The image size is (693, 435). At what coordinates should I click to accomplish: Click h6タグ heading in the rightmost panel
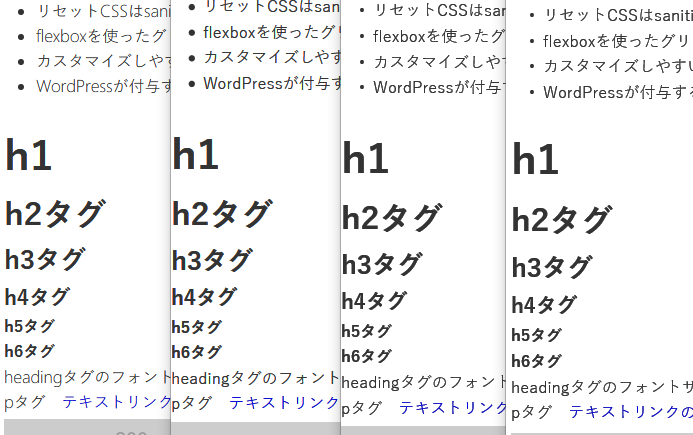click(x=536, y=361)
